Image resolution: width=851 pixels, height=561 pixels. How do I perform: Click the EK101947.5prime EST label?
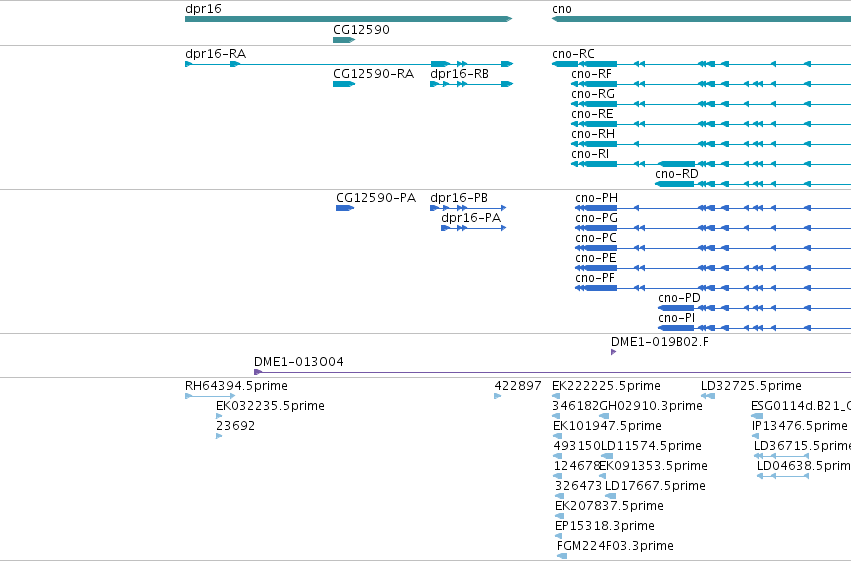coord(607,426)
